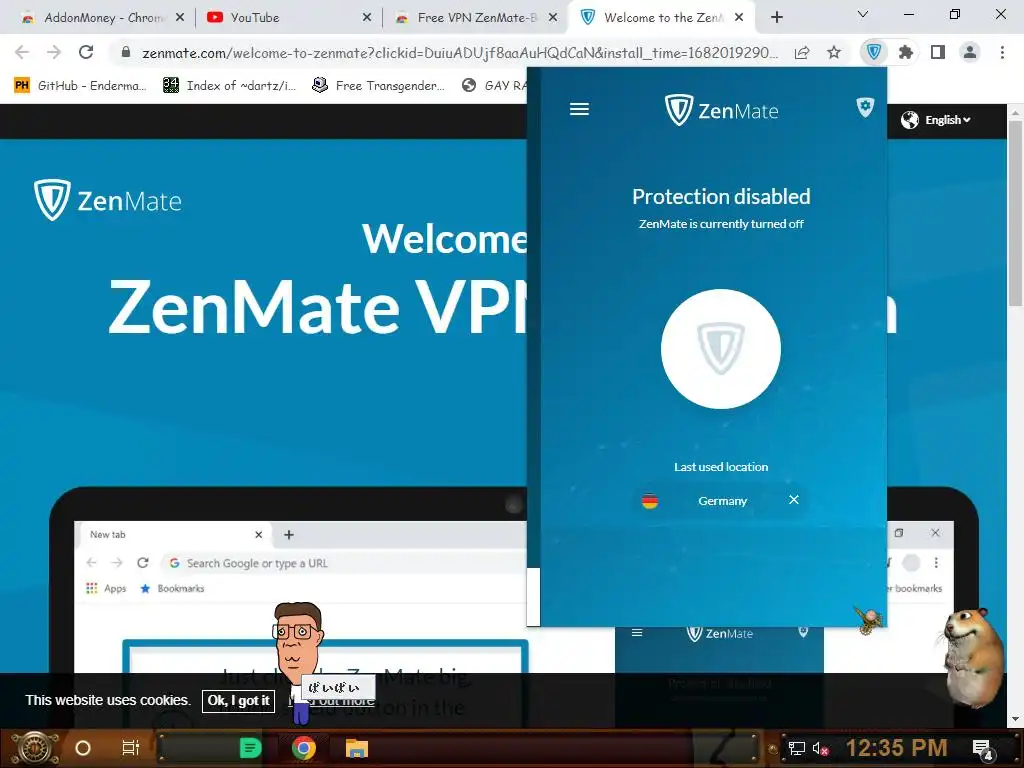
Task: Open ZenMate extension icon in Chrome toolbar
Action: [x=874, y=52]
